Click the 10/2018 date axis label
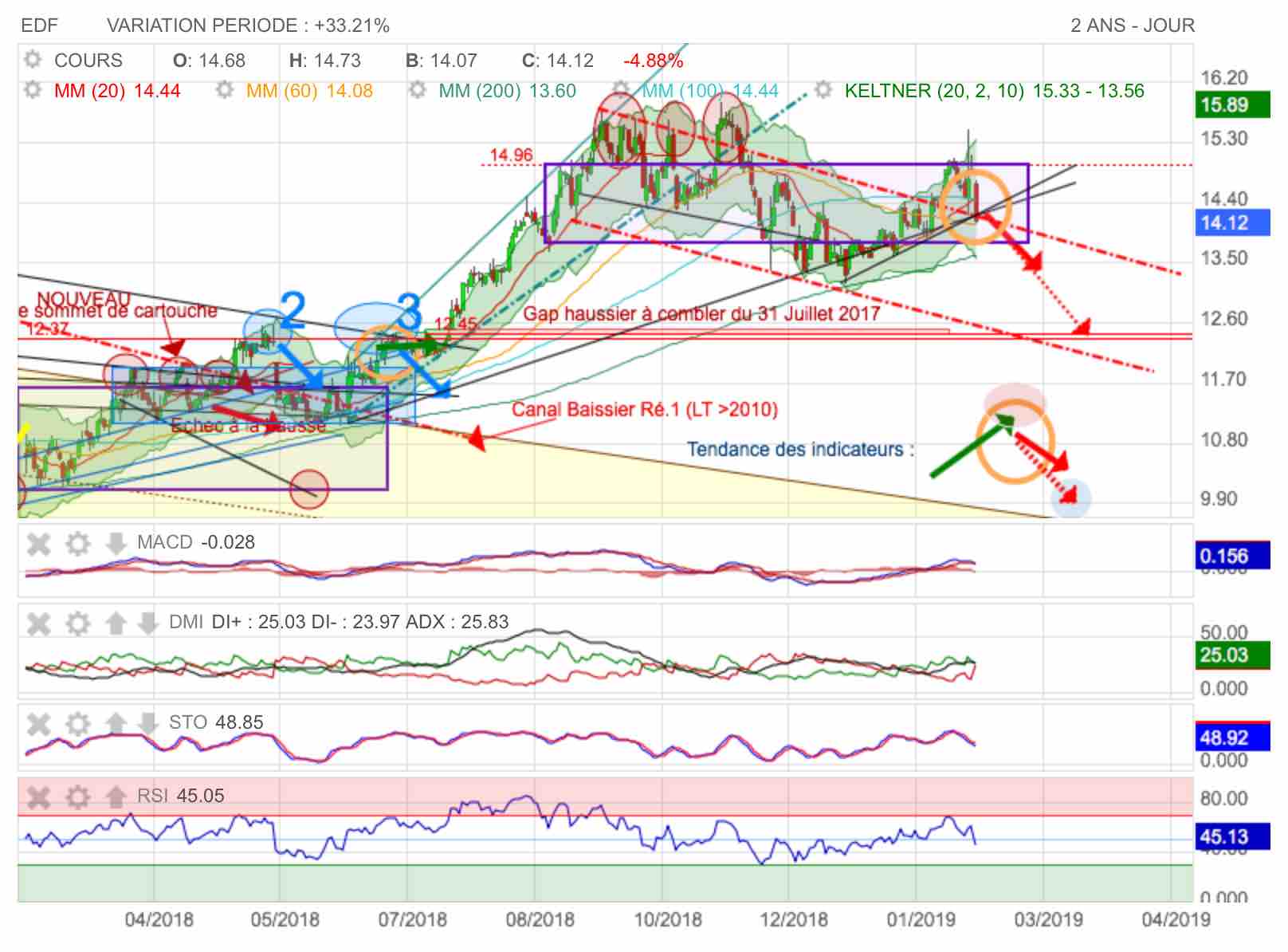The height and width of the screenshot is (952, 1288). [x=668, y=919]
